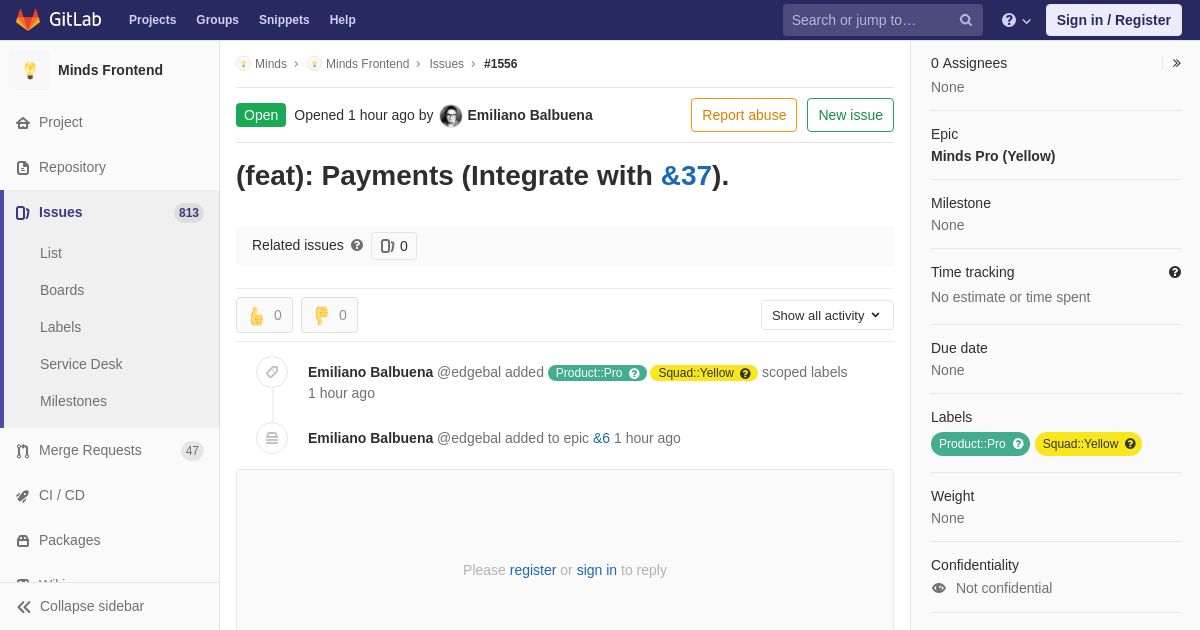Click the Repository file icon
Viewport: 1200px width, 630px height.
pos(23,168)
